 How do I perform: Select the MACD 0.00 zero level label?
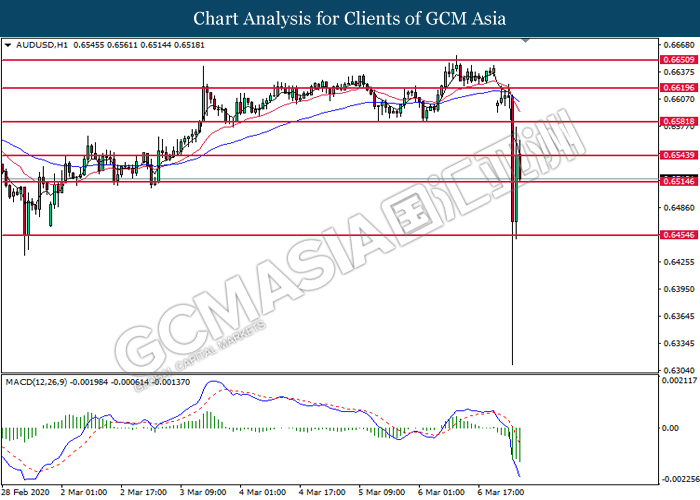pos(672,428)
